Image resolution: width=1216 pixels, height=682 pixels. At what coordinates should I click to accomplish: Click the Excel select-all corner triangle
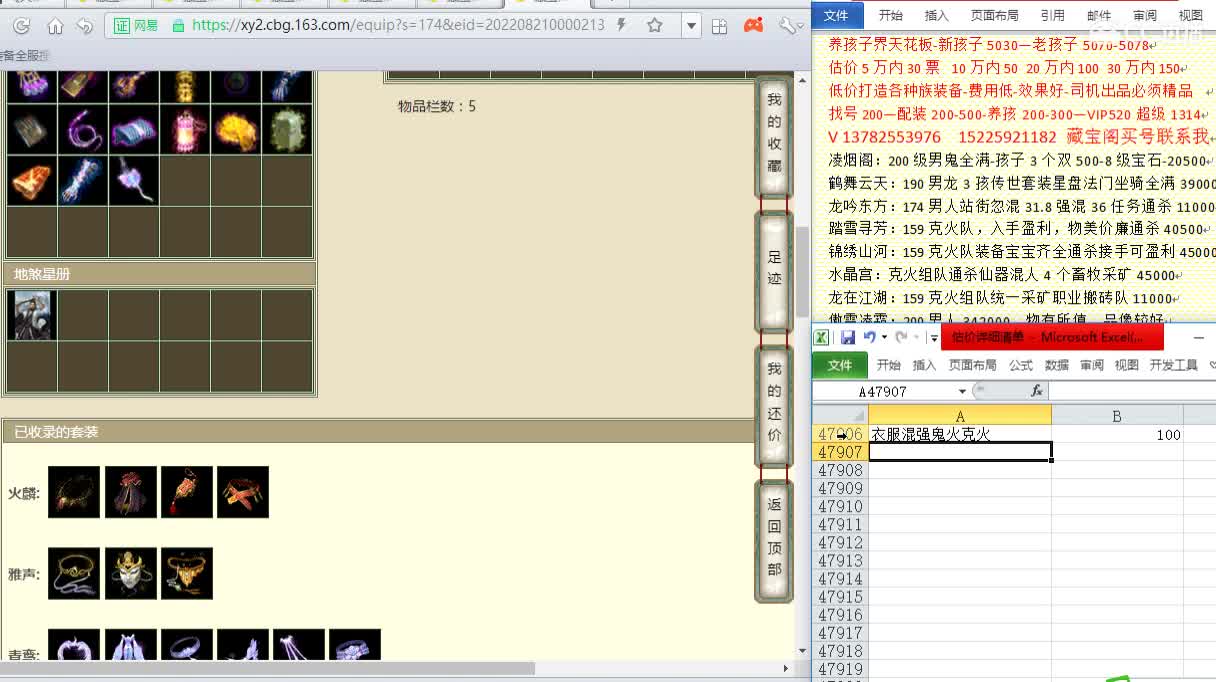point(840,415)
